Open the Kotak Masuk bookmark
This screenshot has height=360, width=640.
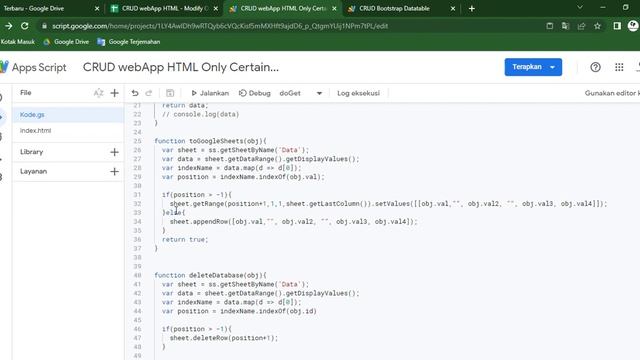click(18, 42)
